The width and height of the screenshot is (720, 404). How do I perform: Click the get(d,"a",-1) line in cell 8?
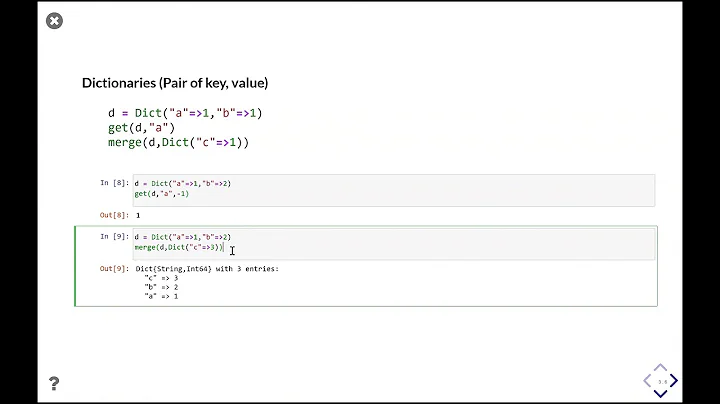coord(167,194)
